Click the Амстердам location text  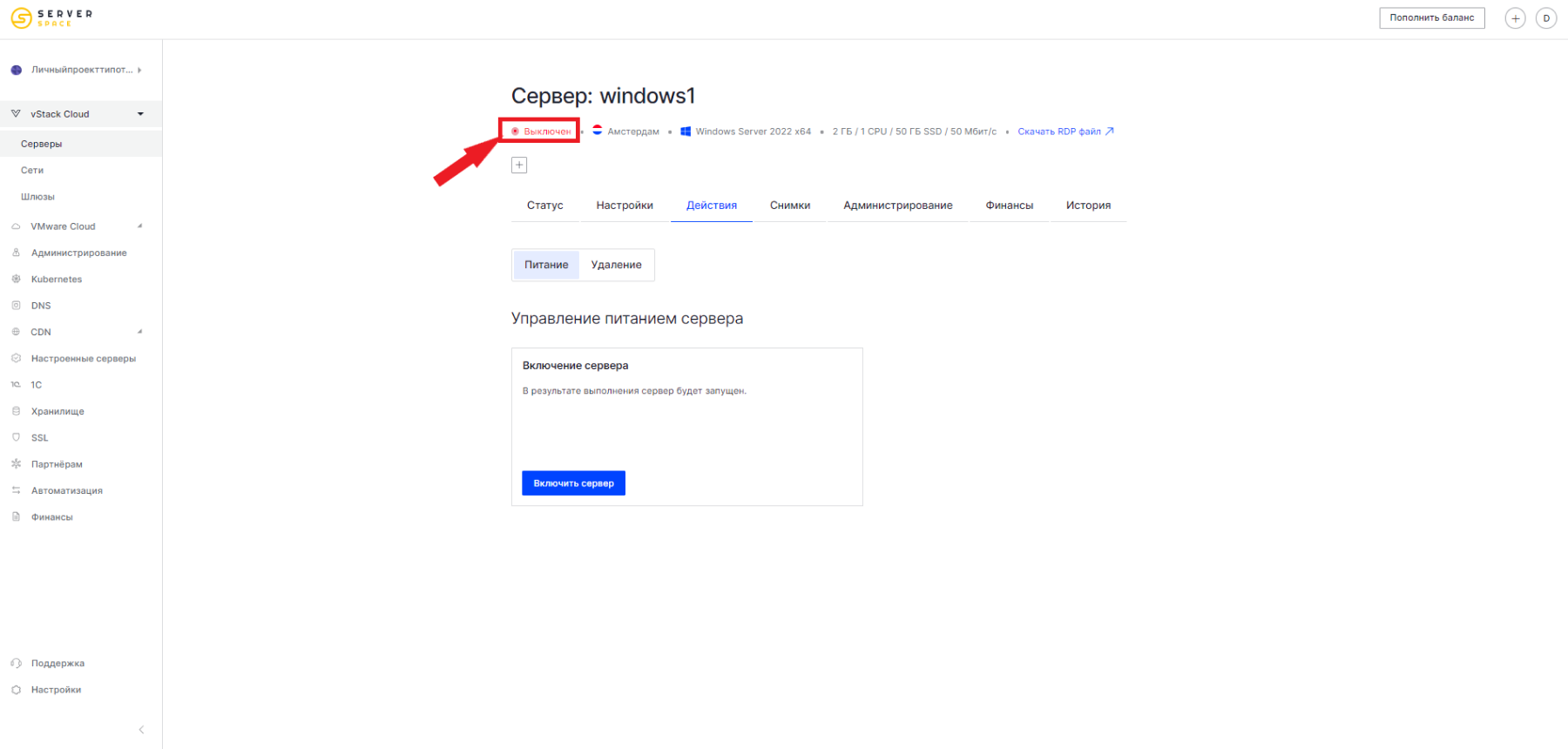633,132
